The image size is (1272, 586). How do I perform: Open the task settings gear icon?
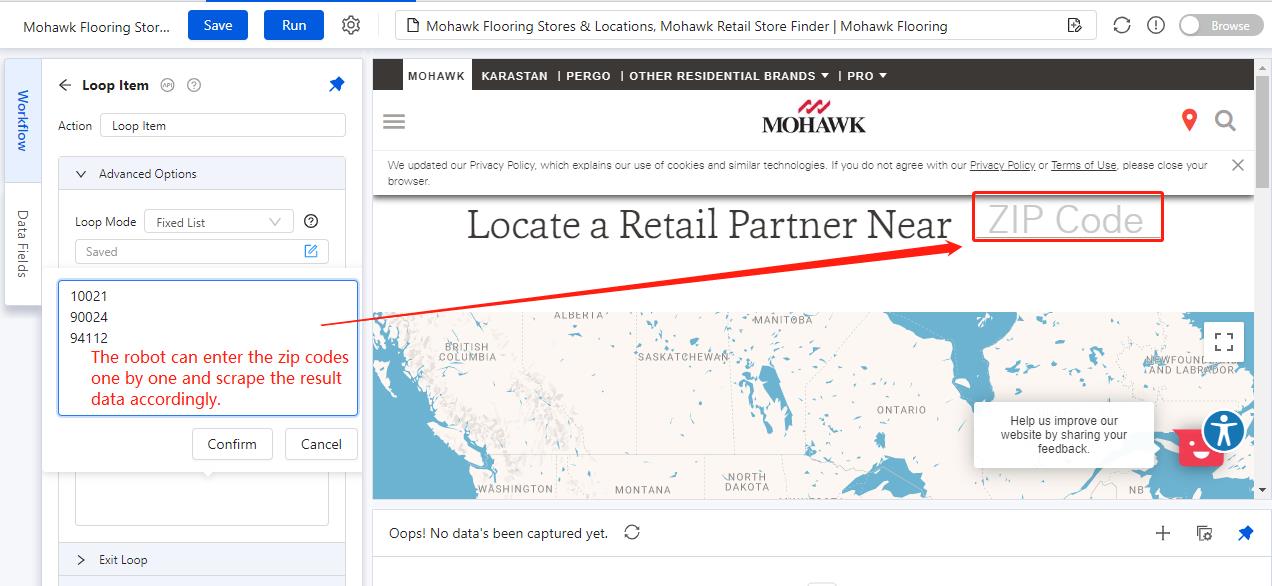pos(351,25)
